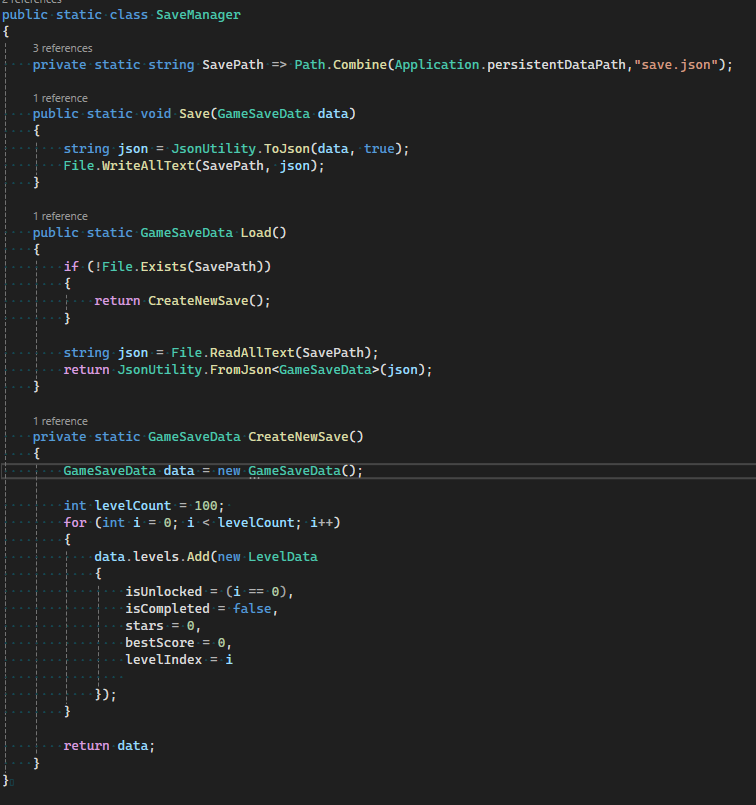Screen dimensions: 756x805
Task: Click the bestScore initializer field
Action: click(160, 643)
